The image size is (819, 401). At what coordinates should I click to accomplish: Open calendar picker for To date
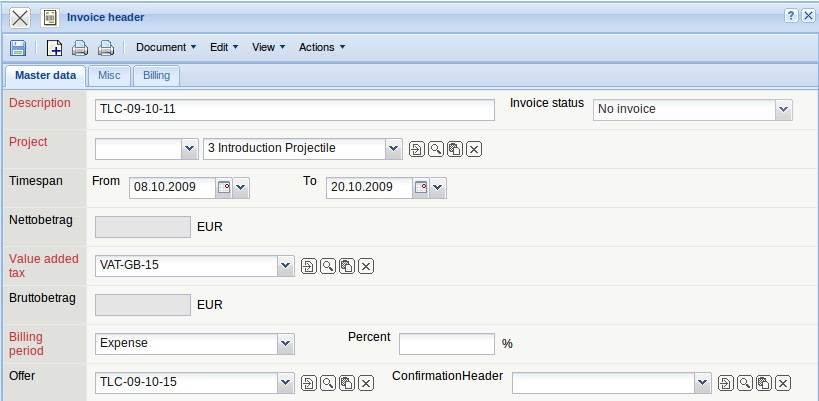(x=421, y=187)
